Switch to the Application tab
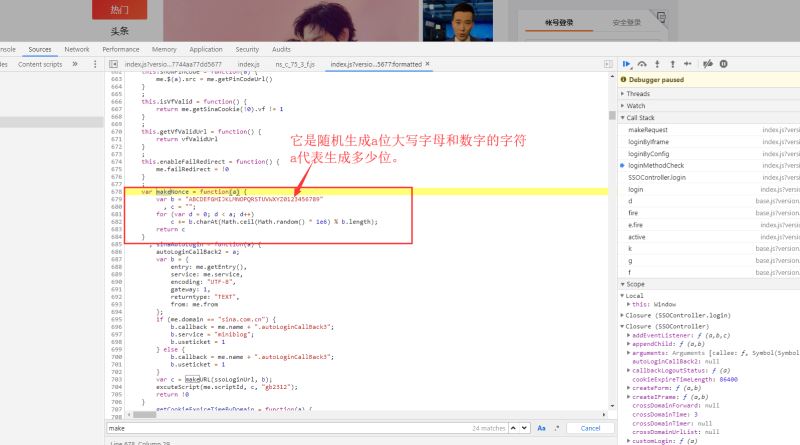Image resolution: width=800 pixels, height=445 pixels. tap(206, 50)
